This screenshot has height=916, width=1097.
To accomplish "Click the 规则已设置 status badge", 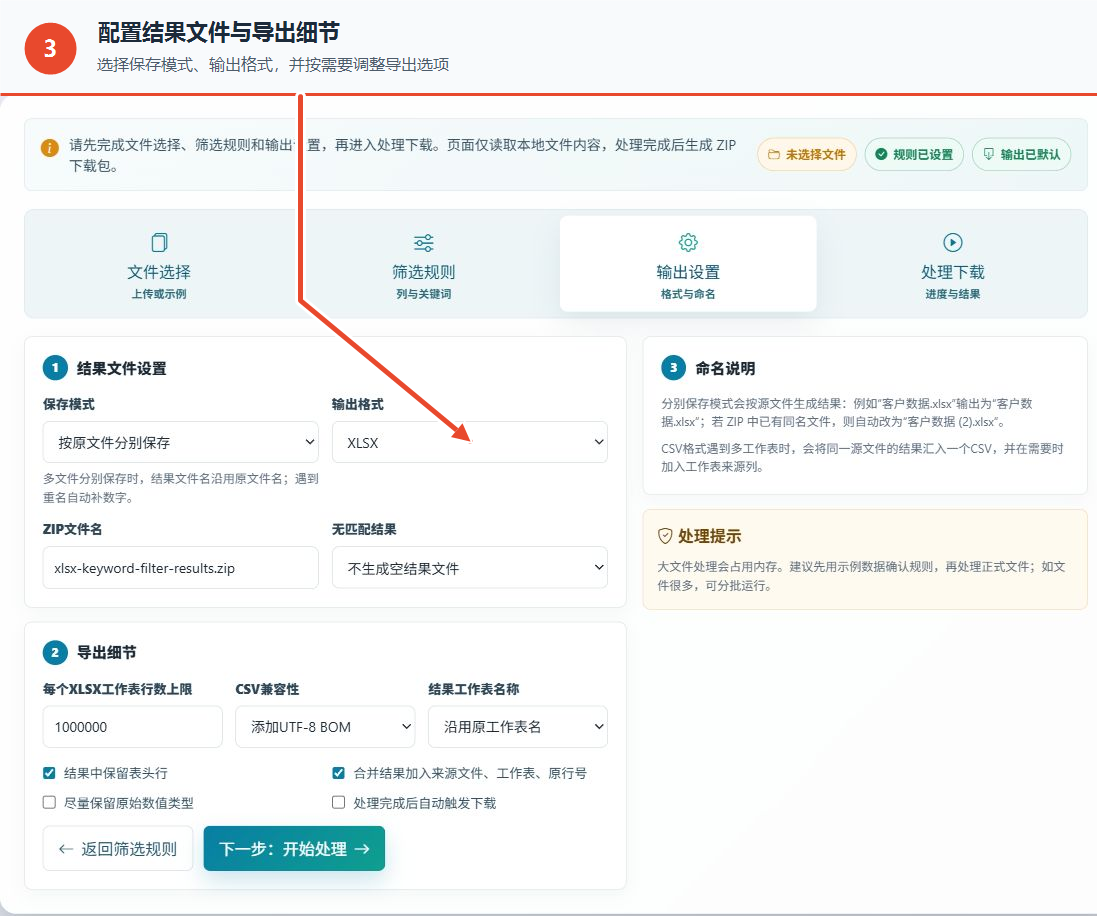I will [x=914, y=155].
